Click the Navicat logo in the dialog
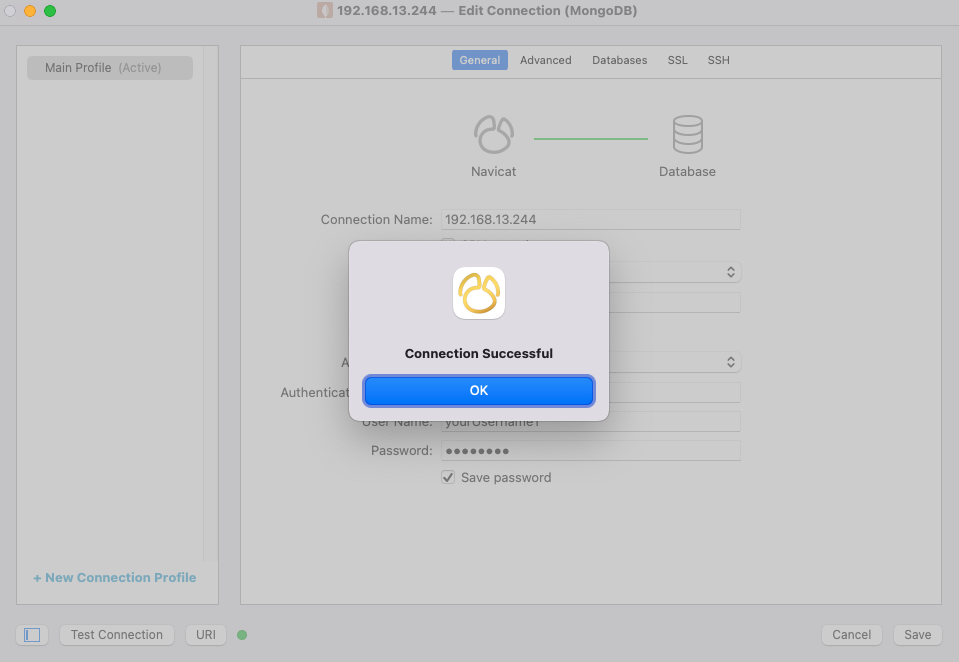The width and height of the screenshot is (959, 662). (478, 293)
